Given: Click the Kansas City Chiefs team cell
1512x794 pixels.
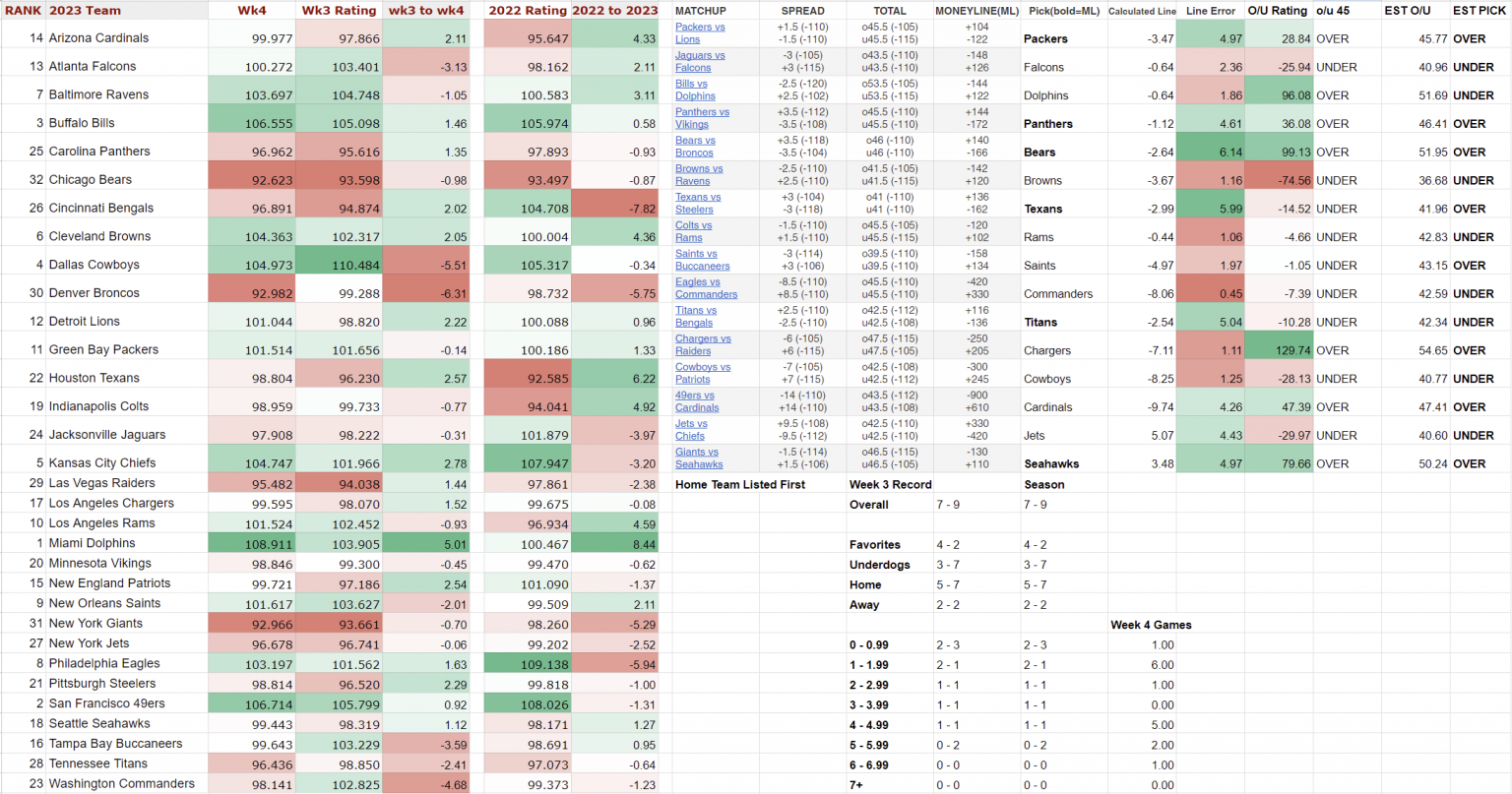Looking at the screenshot, I should click(126, 462).
